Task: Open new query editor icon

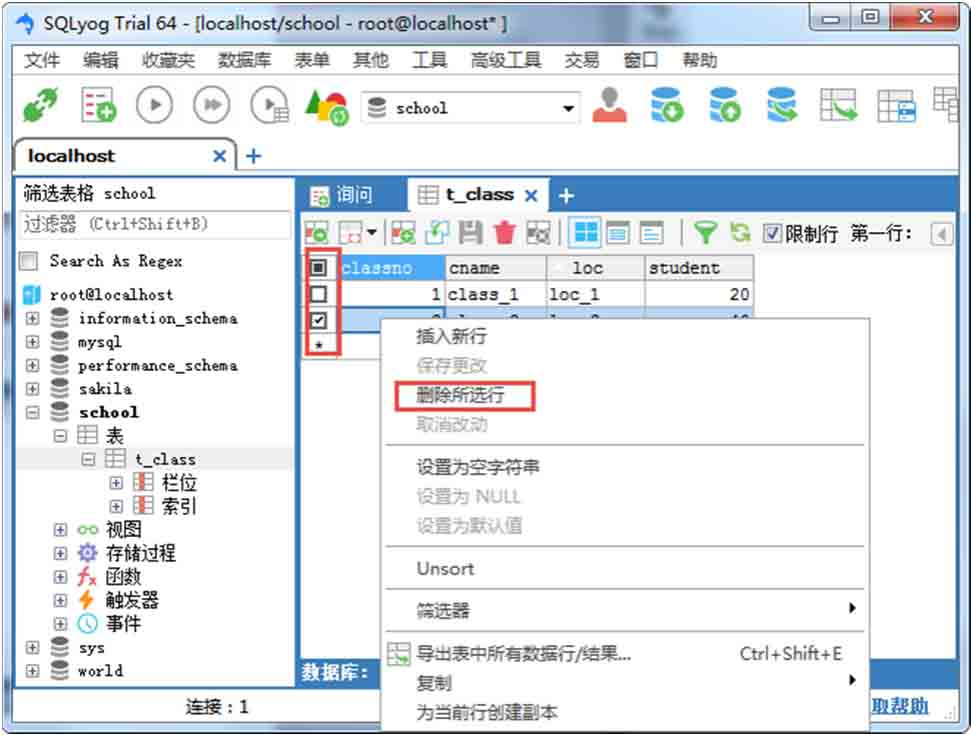Action: click(x=98, y=104)
